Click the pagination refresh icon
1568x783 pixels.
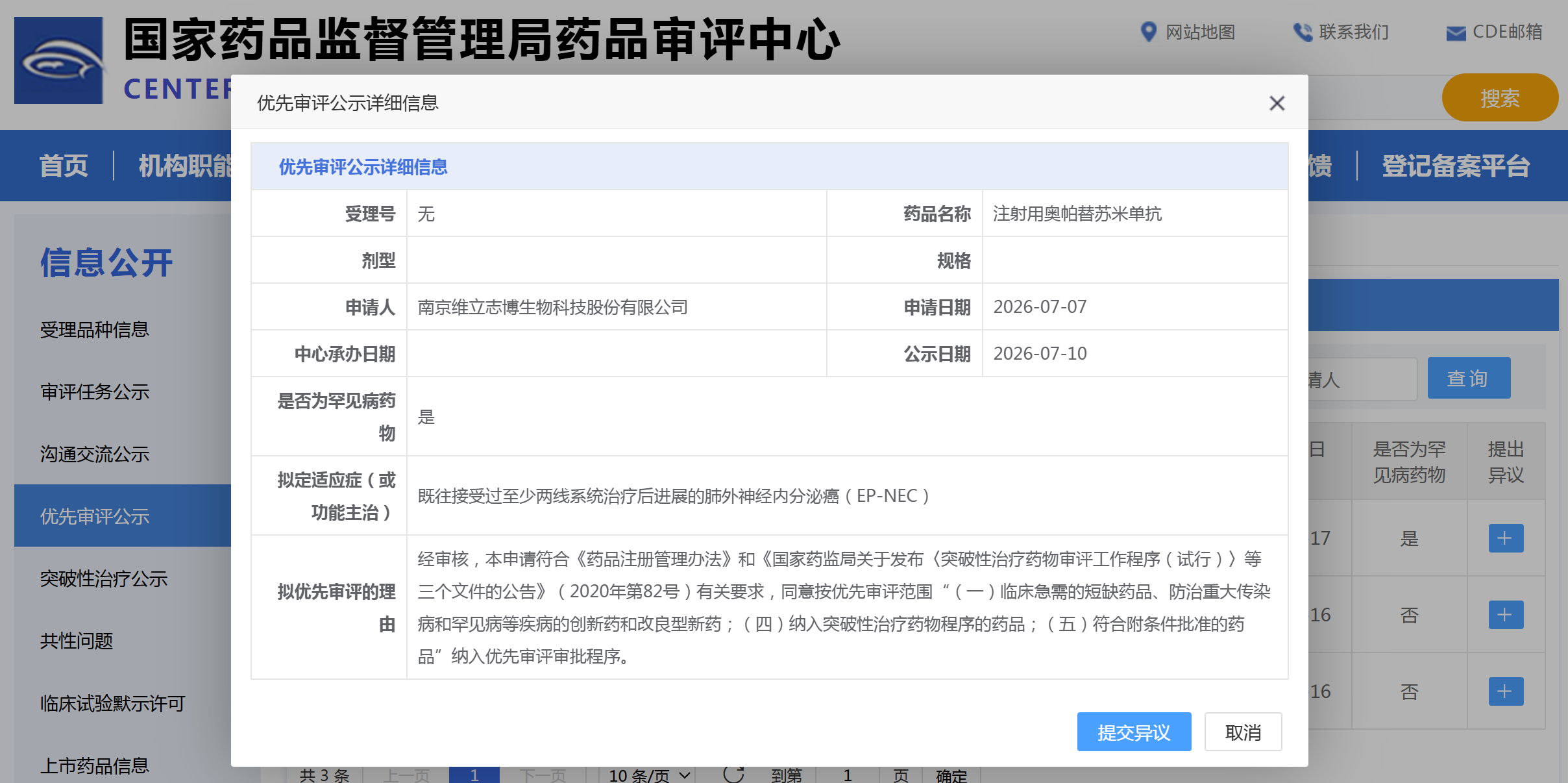tap(734, 774)
